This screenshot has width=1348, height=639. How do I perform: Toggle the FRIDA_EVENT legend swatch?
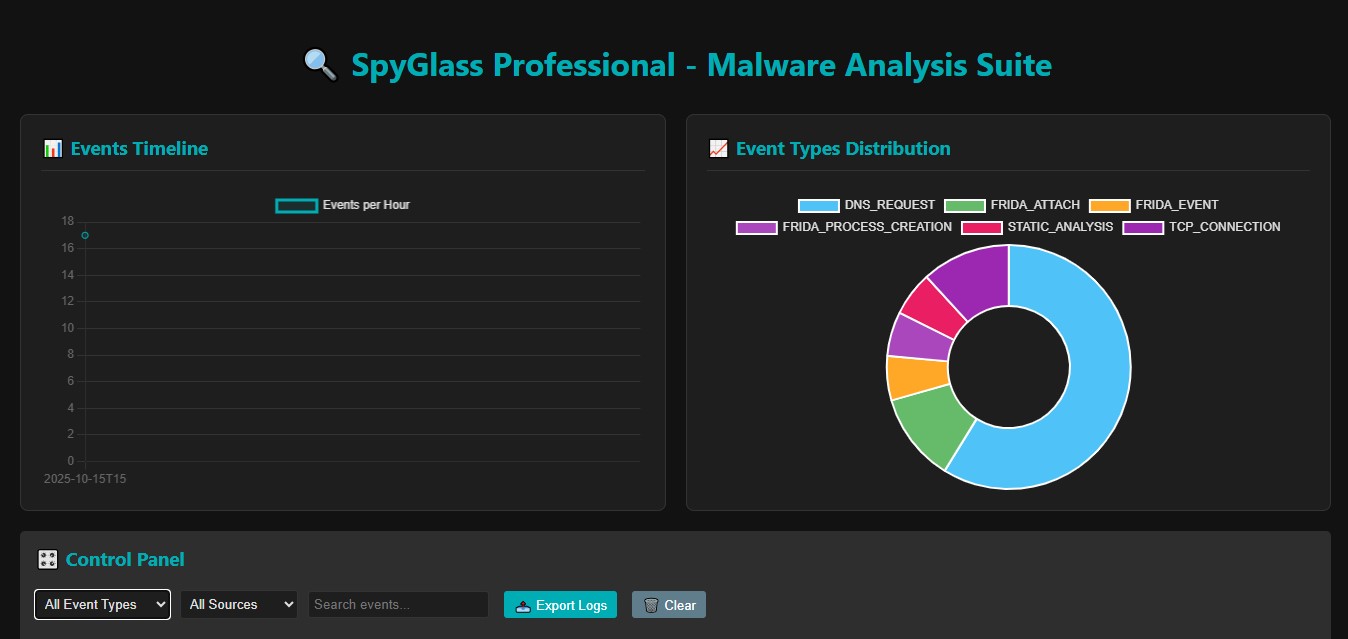[x=1154, y=205]
